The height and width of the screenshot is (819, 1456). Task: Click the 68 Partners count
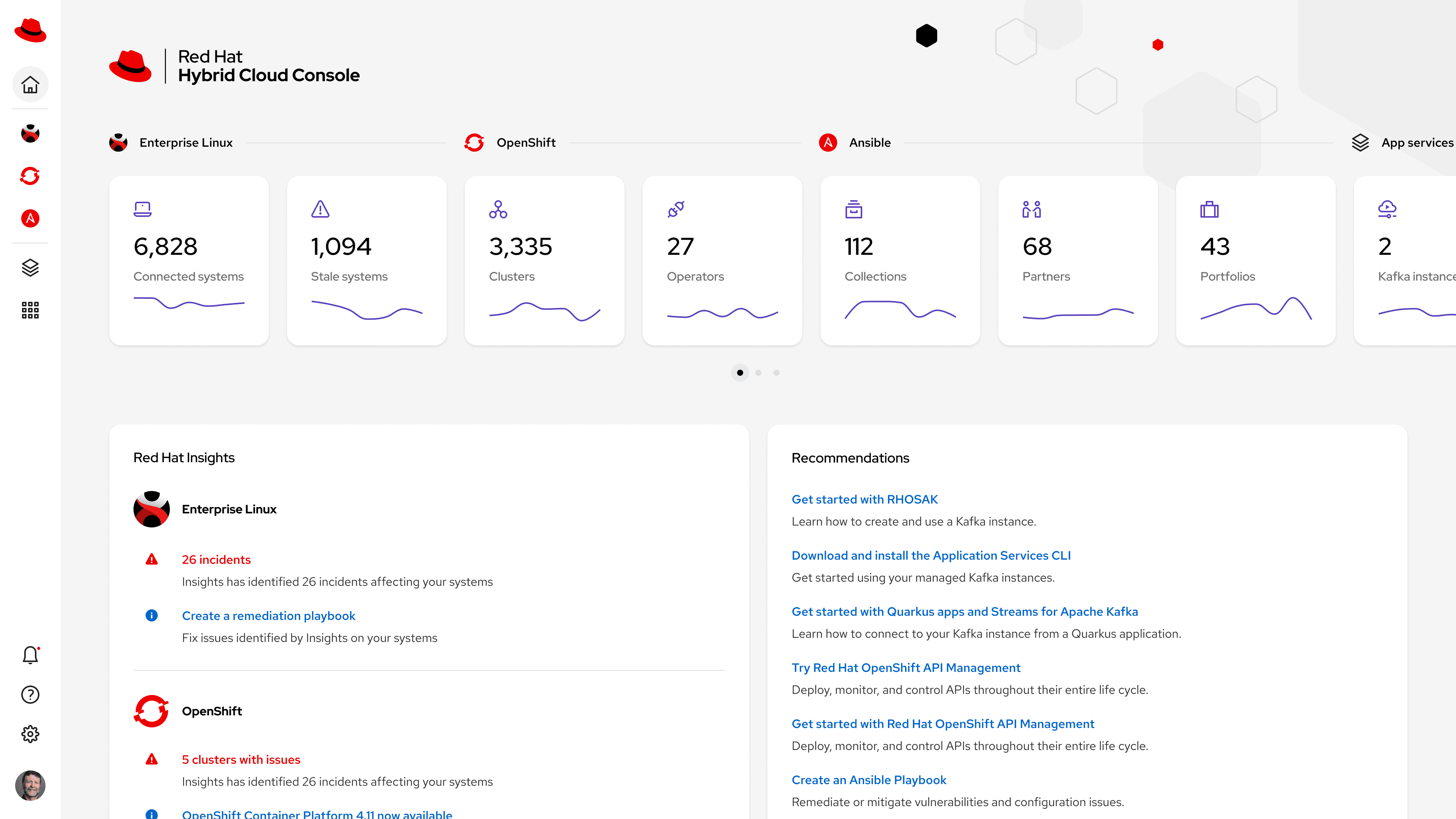1037,246
